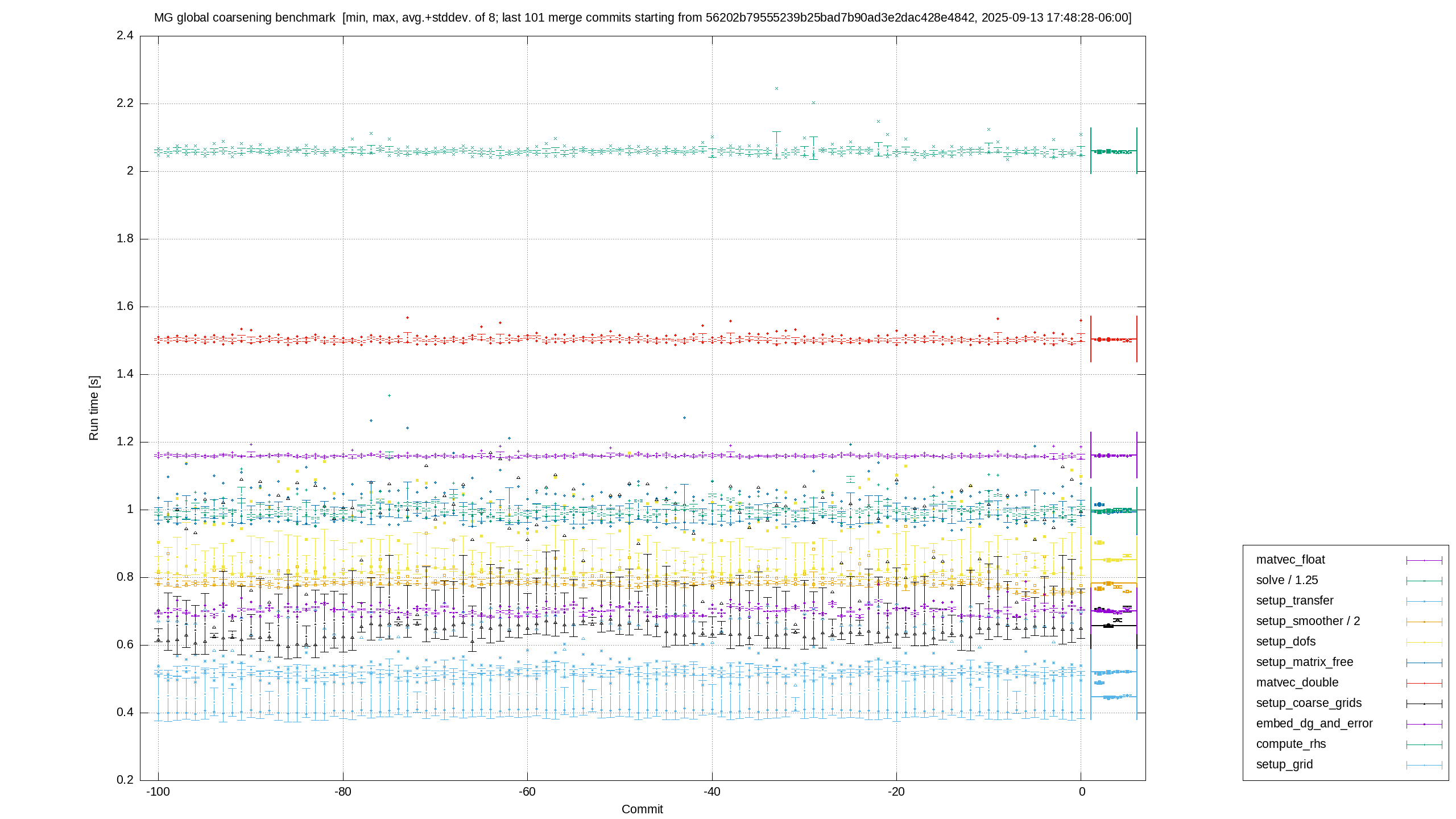Click the 1.6 y-axis tick label
Viewport: 1456px width, 819px height.
[125, 307]
